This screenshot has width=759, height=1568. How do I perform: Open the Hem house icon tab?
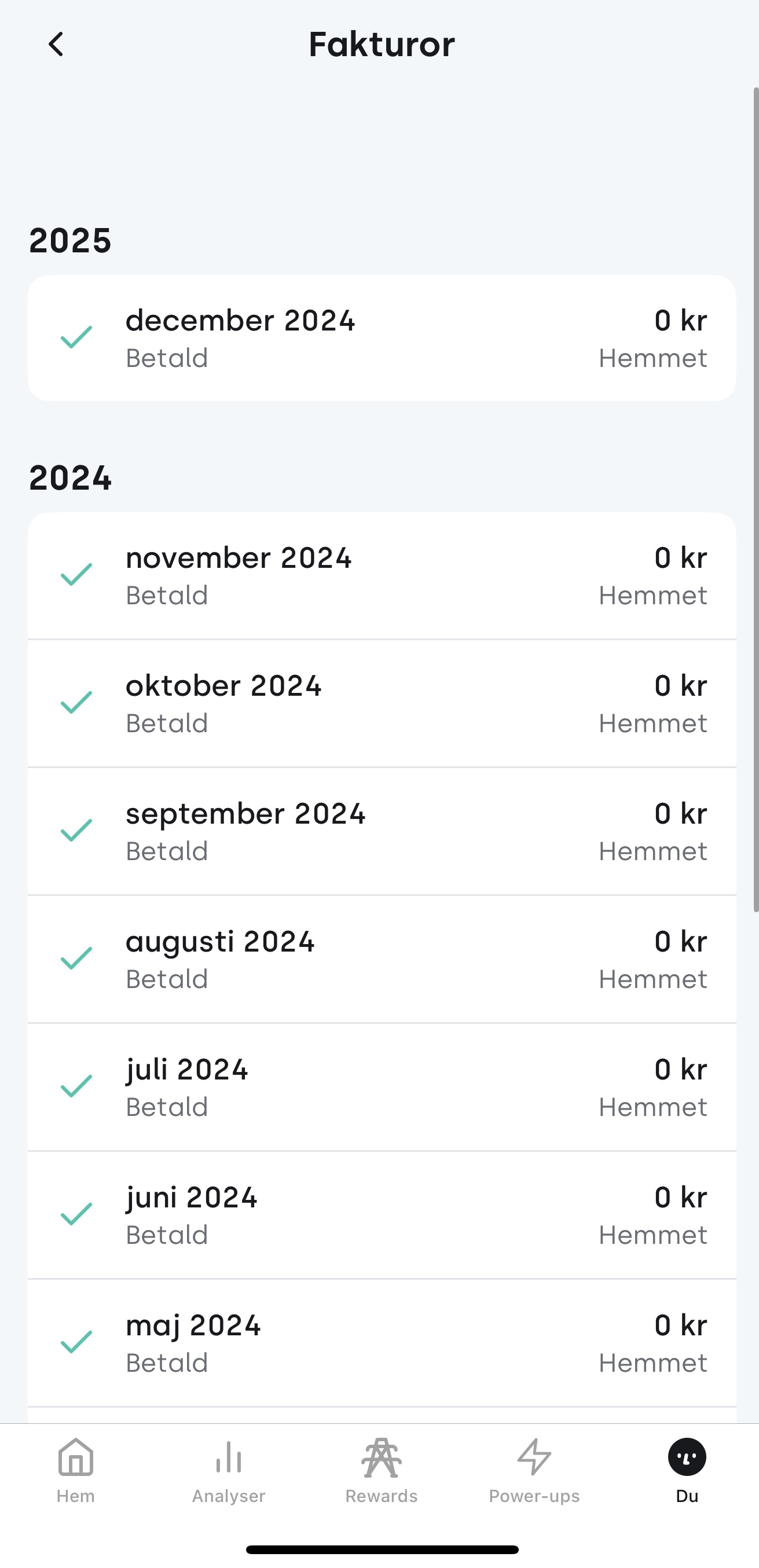(x=75, y=1457)
